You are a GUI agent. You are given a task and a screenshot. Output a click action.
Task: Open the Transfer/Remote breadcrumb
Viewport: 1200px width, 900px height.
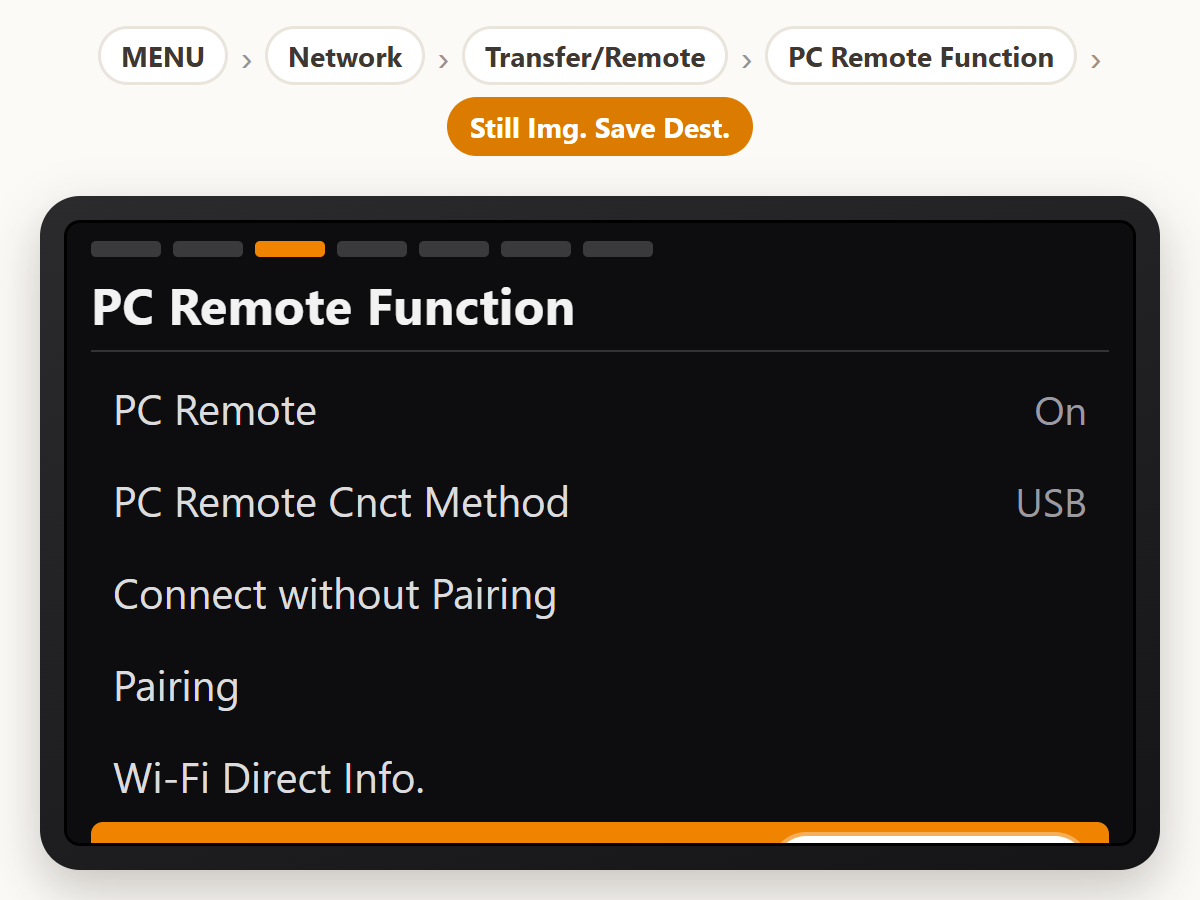[595, 57]
